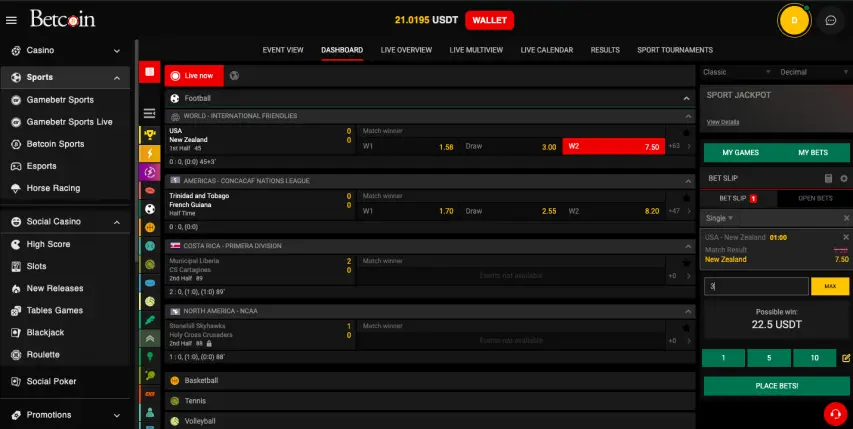Select W1 1.58 odds for USA

click(408, 146)
